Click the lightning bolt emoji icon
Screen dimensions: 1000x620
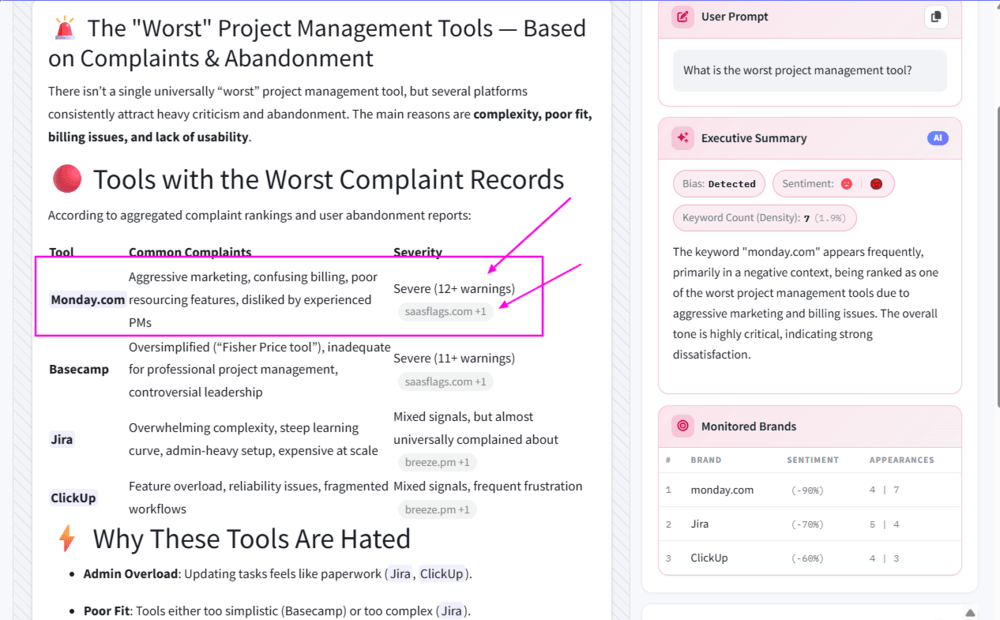click(x=67, y=539)
